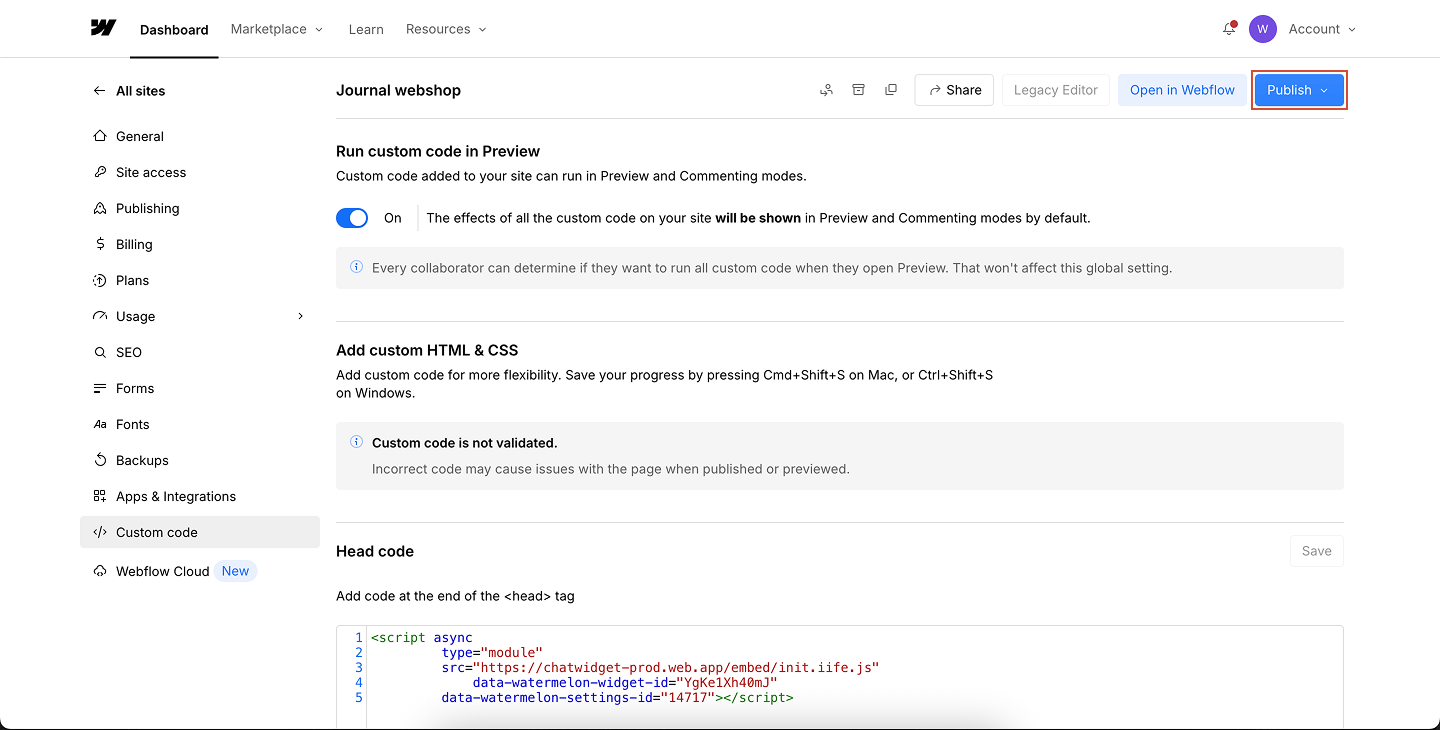Open Backups settings
Viewport: 1440px width, 730px height.
click(200, 460)
